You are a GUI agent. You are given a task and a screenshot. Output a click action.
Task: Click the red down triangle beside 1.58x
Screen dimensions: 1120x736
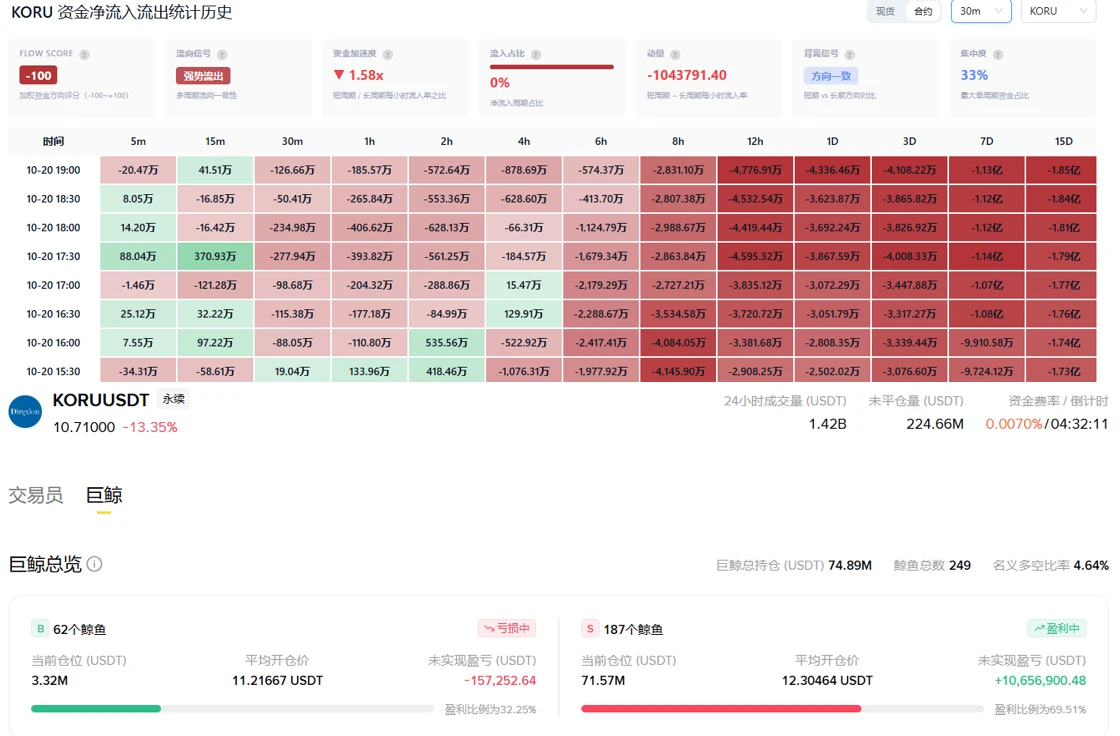(339, 74)
